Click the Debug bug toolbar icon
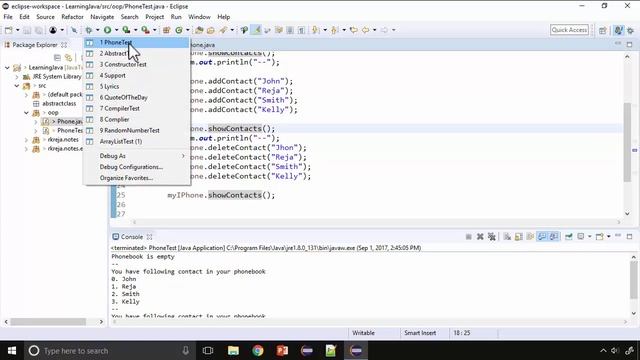This screenshot has width=640, height=360. point(88,30)
